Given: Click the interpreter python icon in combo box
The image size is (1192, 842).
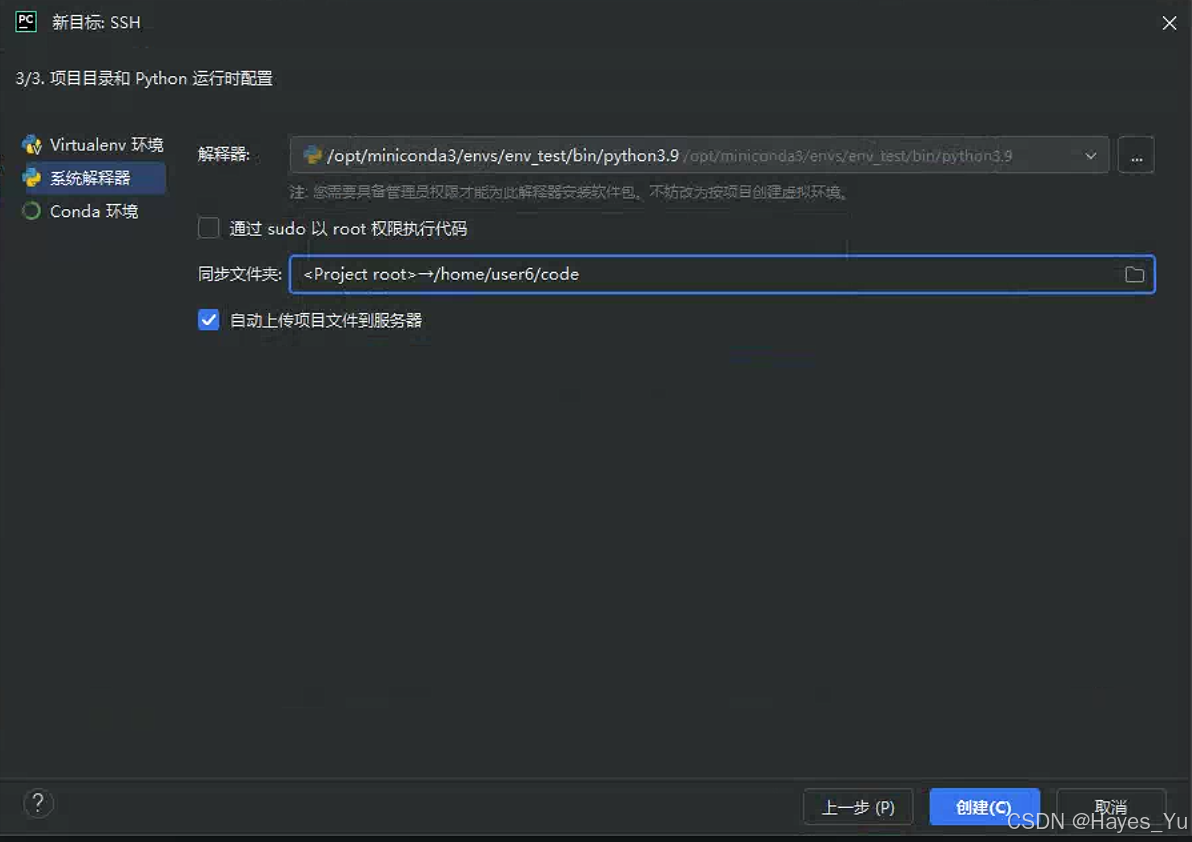Looking at the screenshot, I should 312,155.
